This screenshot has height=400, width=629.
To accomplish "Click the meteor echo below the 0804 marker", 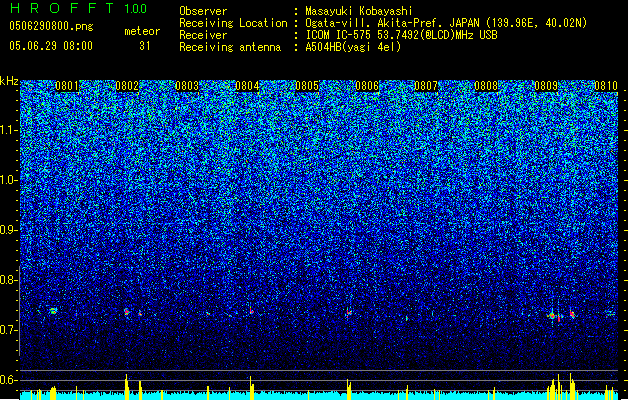I will [252, 311].
